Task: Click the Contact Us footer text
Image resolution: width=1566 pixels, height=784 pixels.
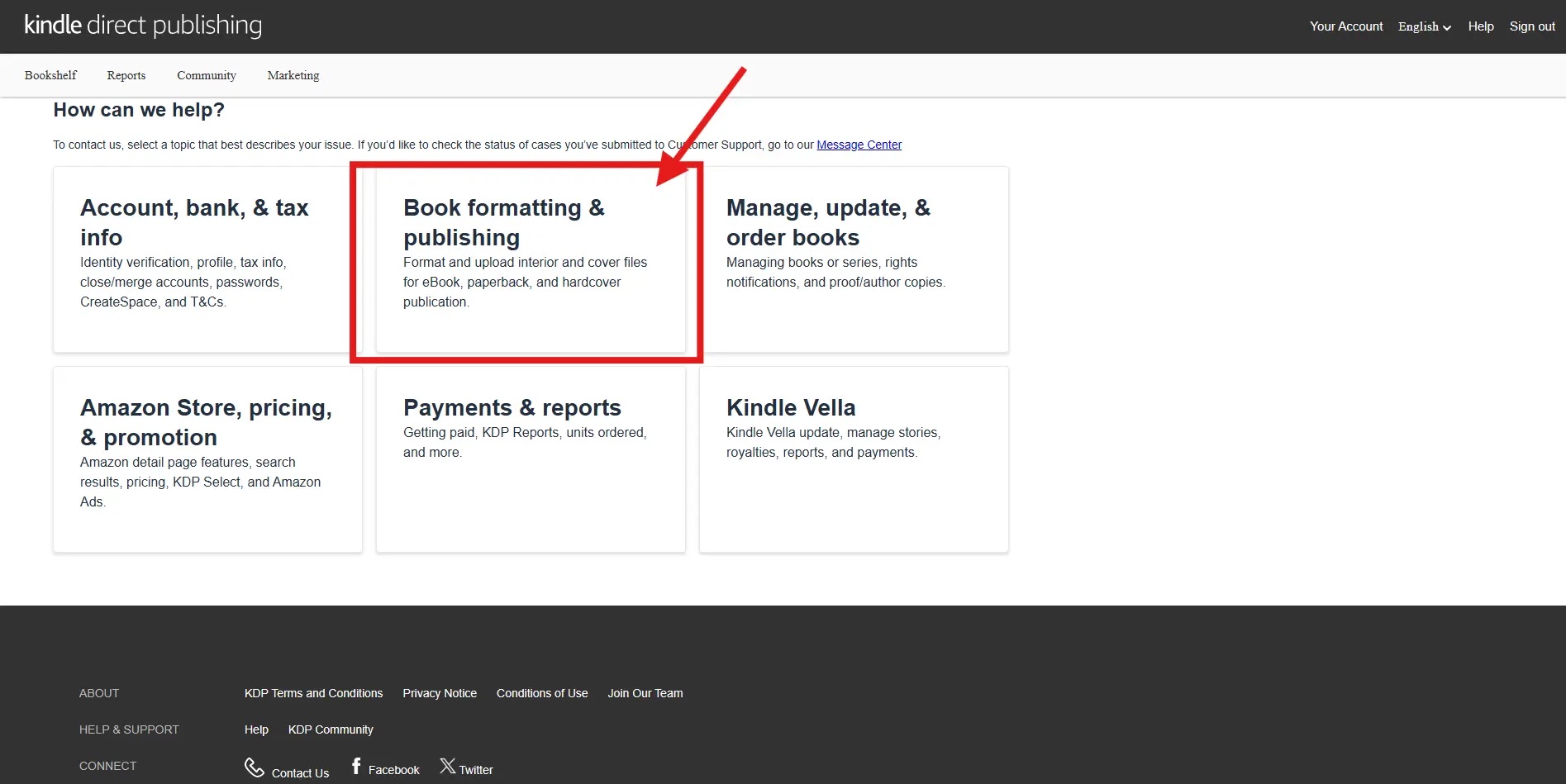Action: (x=300, y=773)
